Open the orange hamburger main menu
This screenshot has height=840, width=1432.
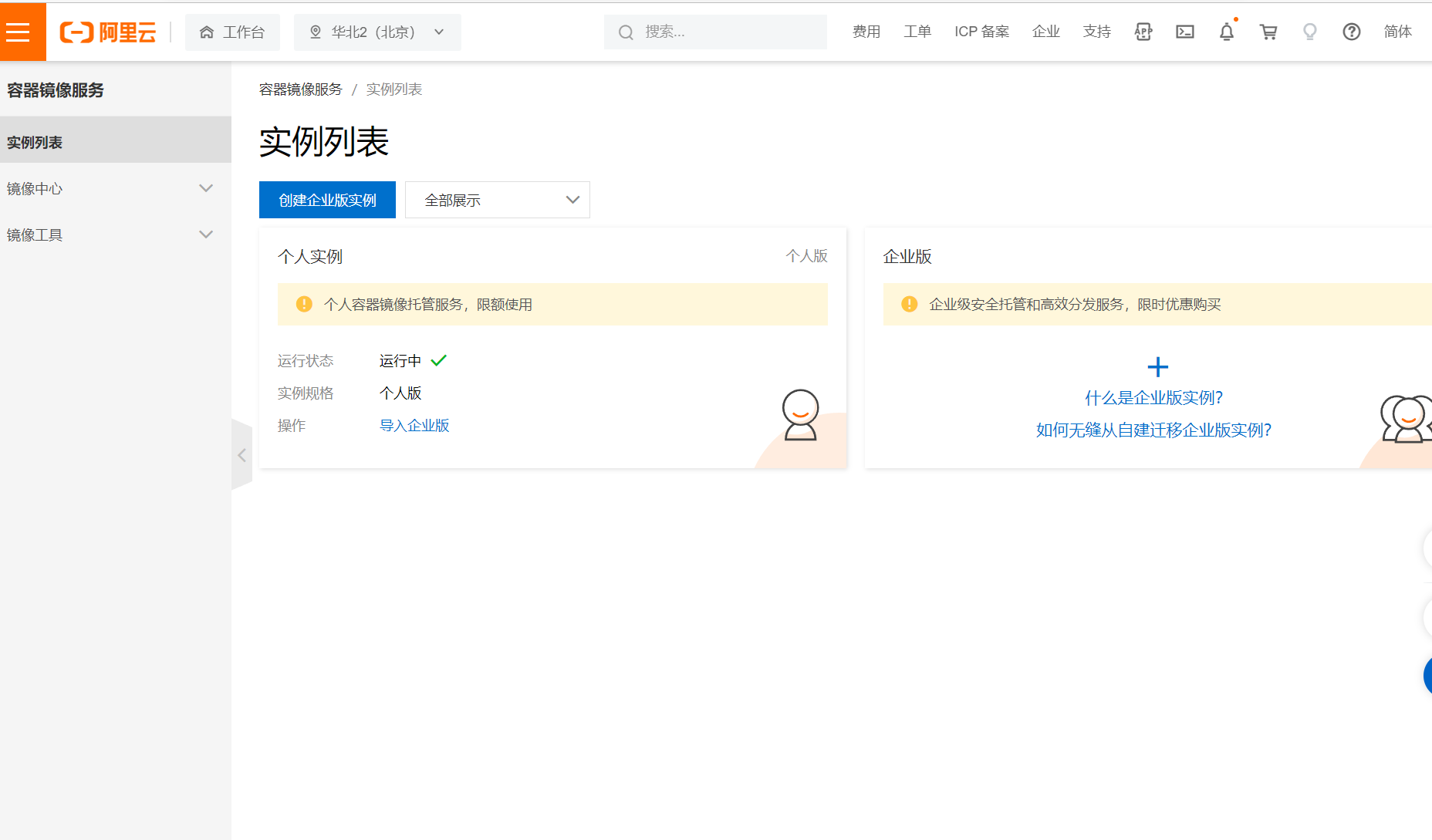[x=22, y=32]
